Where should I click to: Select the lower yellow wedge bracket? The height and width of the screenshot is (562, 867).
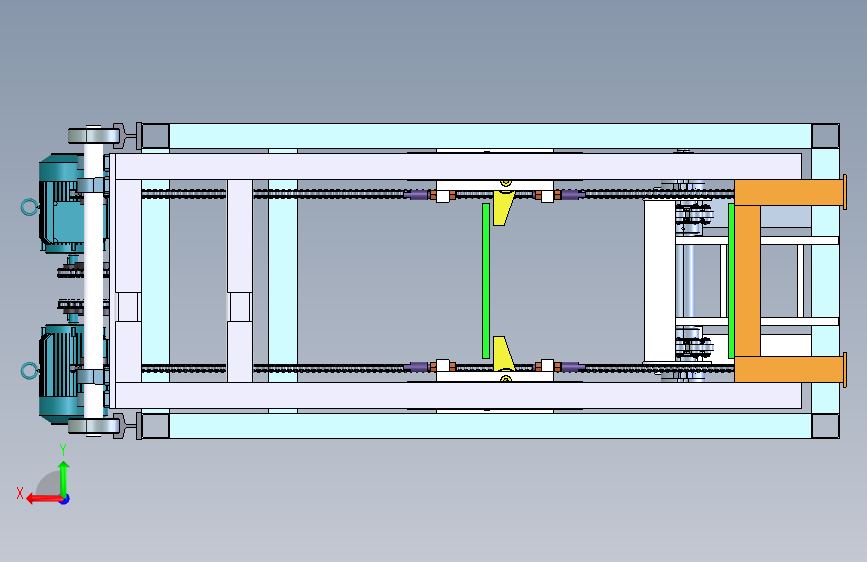tap(503, 353)
